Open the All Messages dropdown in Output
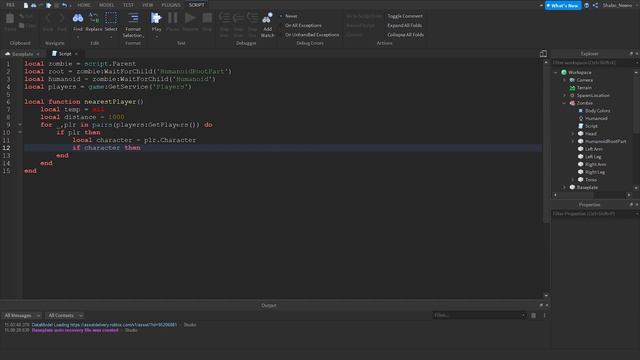The height and width of the screenshot is (360, 640). (x=22, y=315)
